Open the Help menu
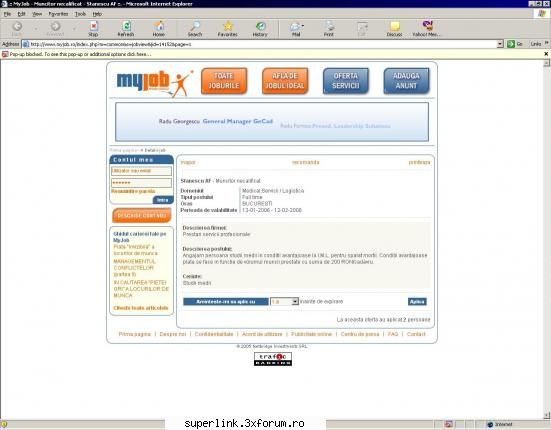The image size is (551, 430). tap(97, 14)
